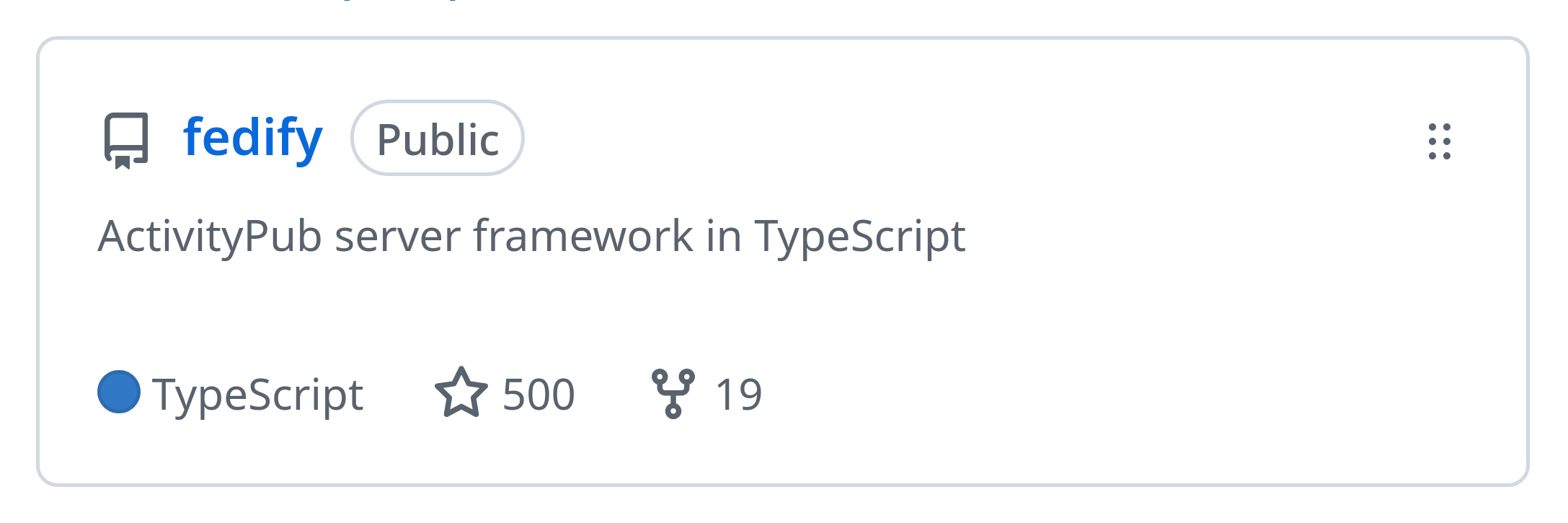
Task: Click the ActivityPub server framework description
Action: [531, 236]
